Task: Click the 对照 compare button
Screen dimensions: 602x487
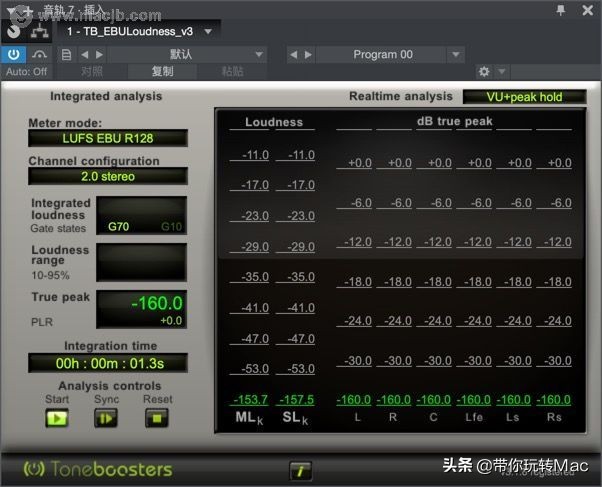Action: (x=92, y=71)
